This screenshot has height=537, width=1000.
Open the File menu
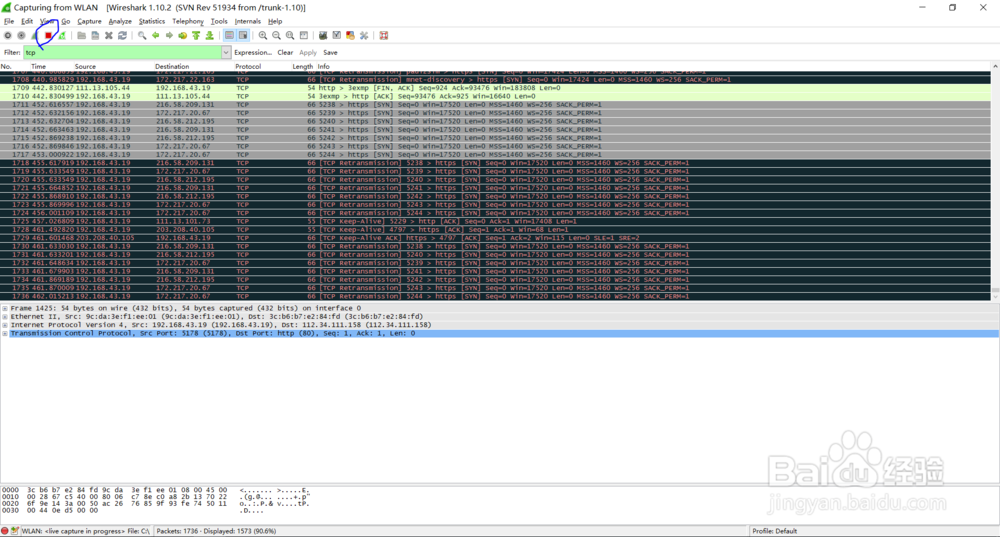pyautogui.click(x=9, y=21)
